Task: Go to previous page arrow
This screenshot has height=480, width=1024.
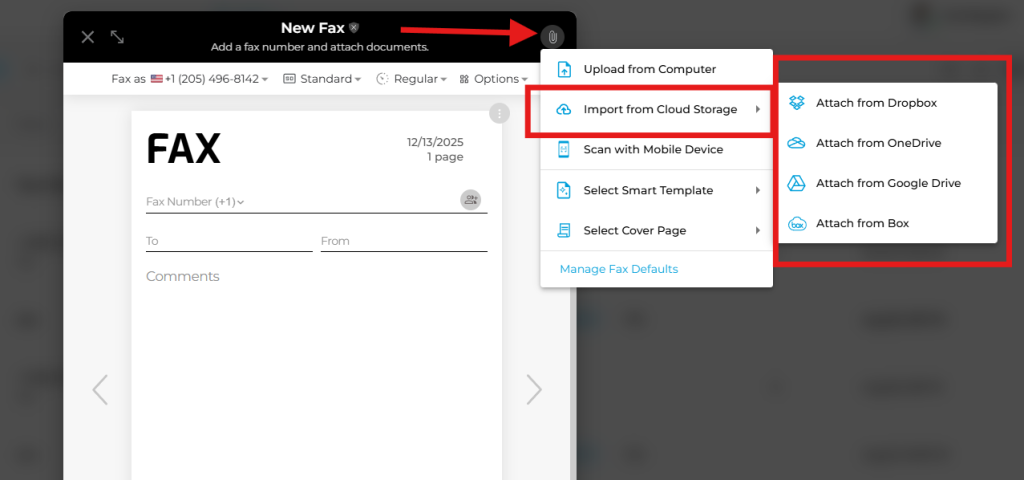Action: (100, 390)
